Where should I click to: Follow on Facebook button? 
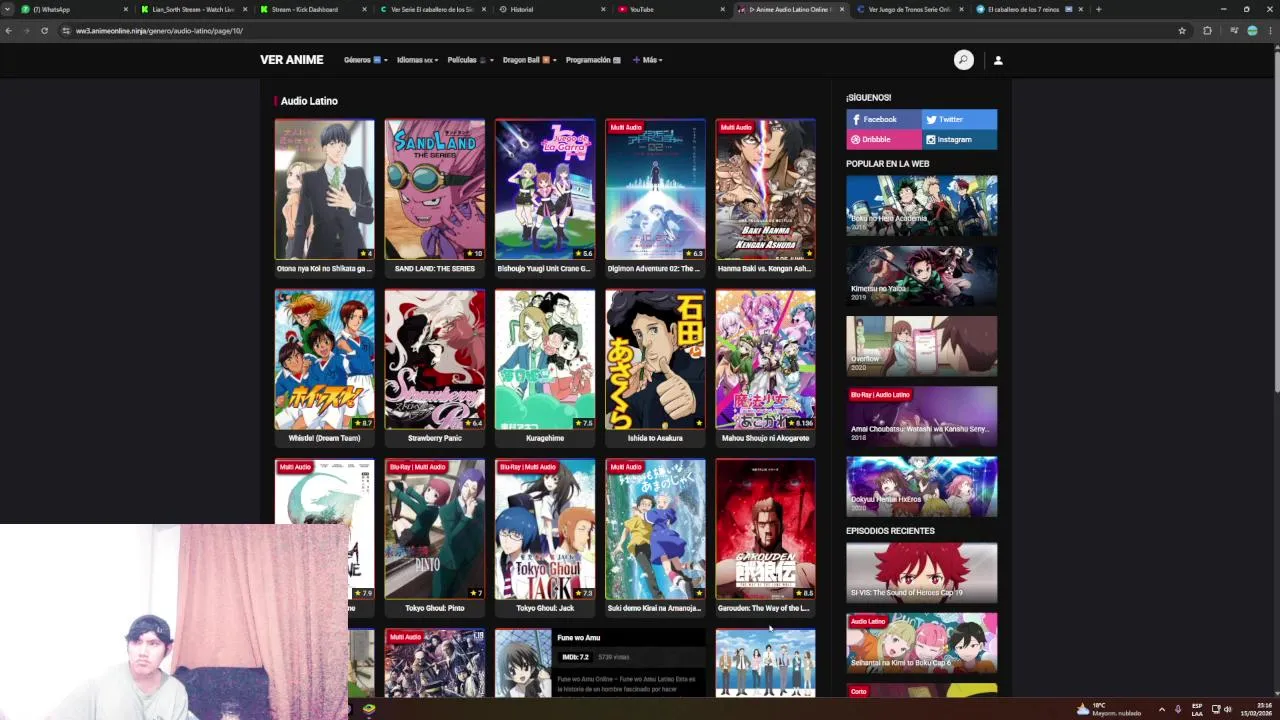[x=884, y=119]
